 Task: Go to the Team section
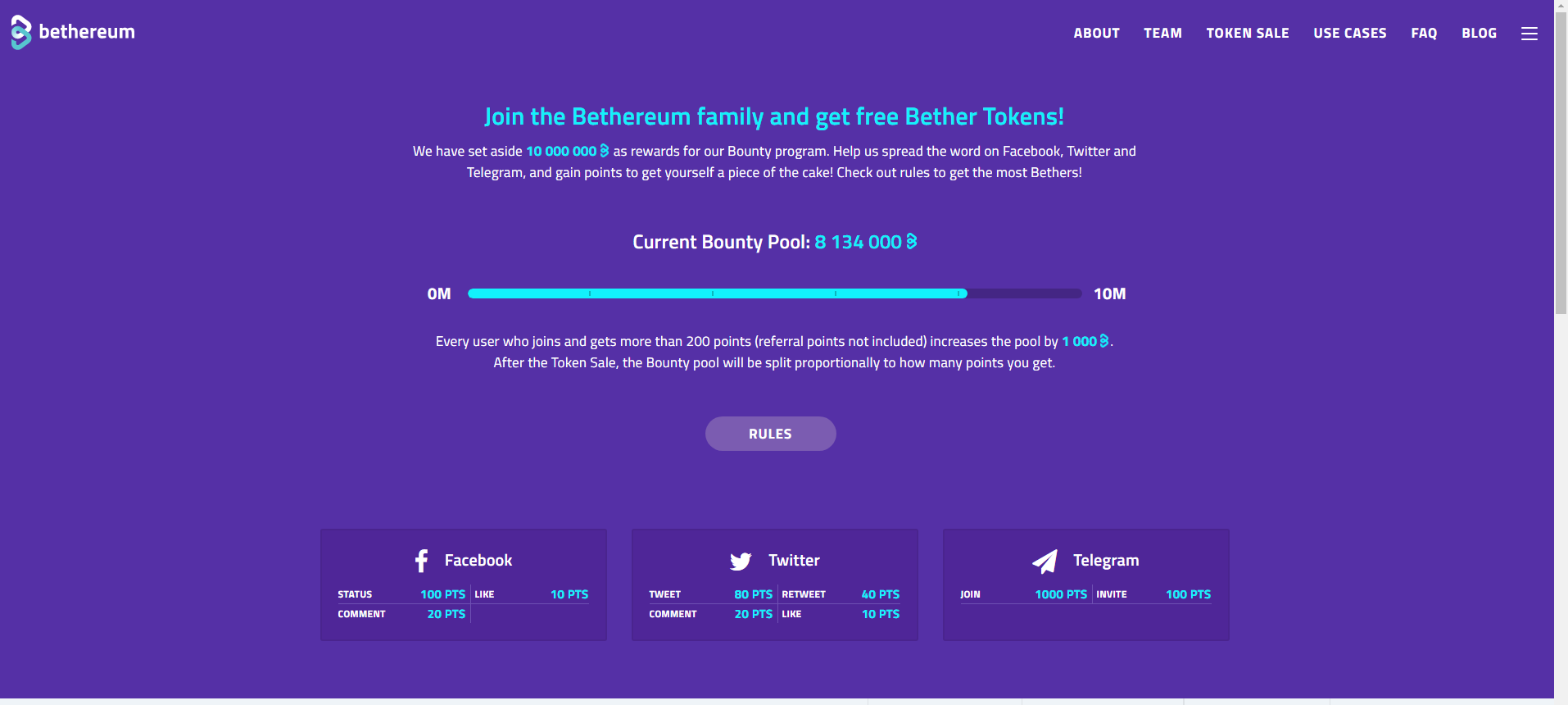coord(1162,34)
